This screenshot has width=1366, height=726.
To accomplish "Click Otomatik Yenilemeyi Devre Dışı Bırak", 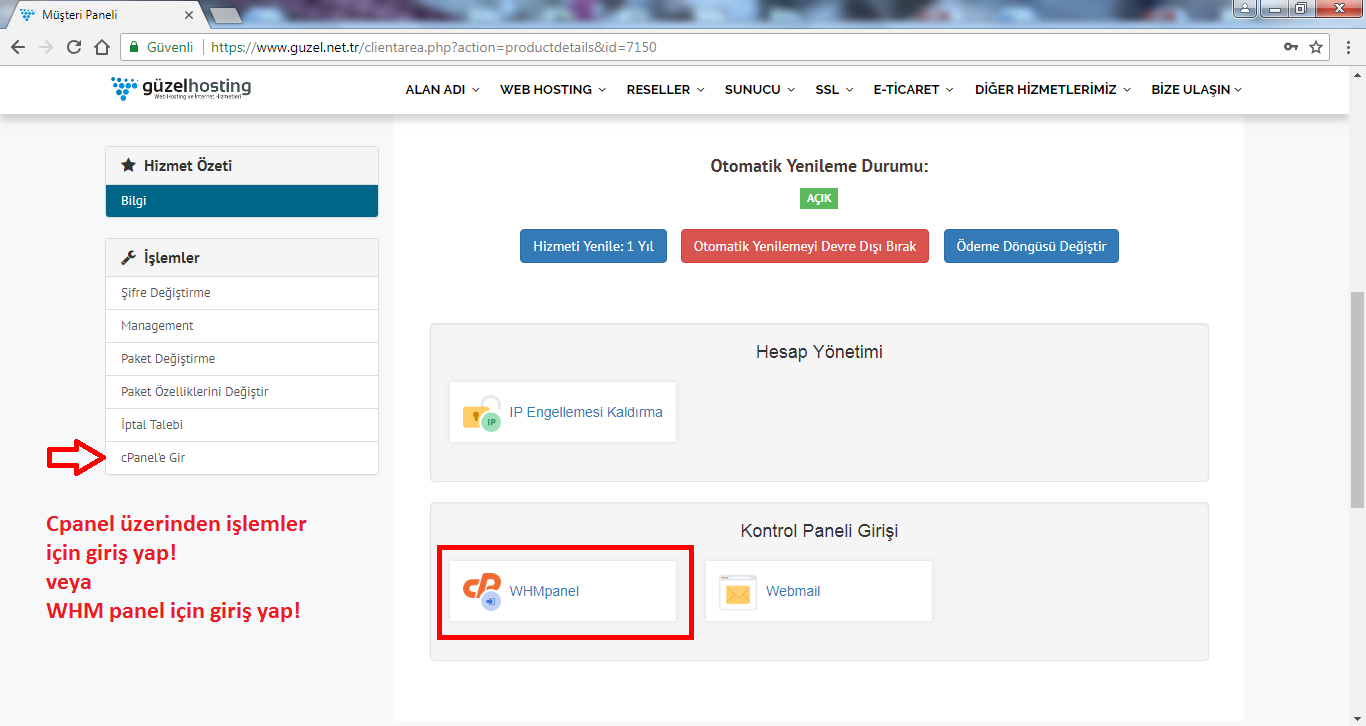I will click(805, 246).
